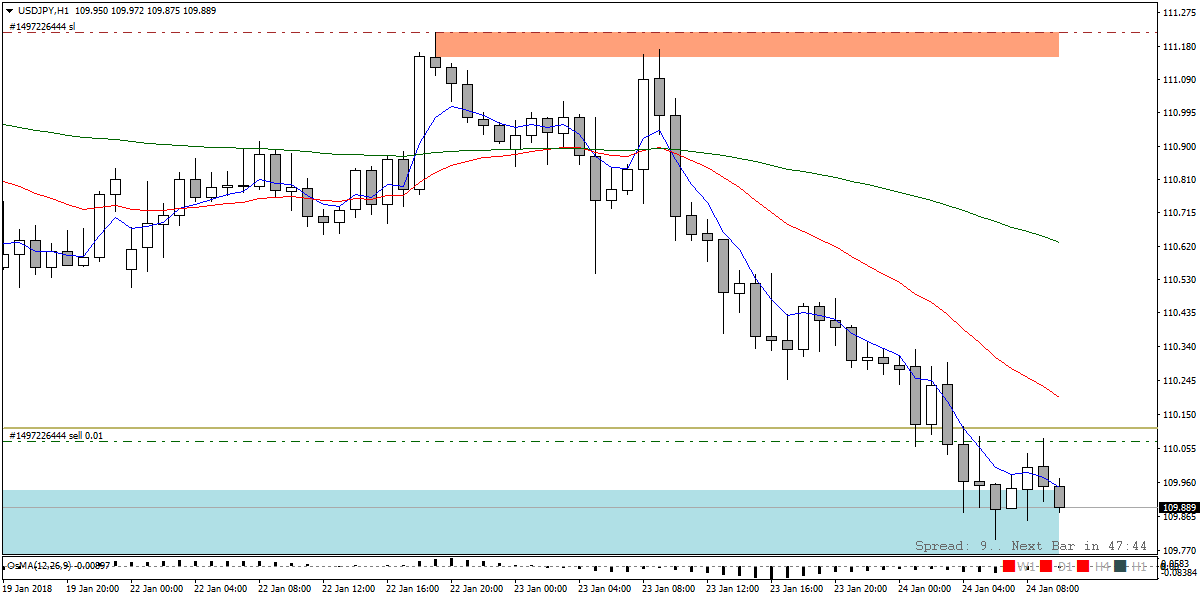The width and height of the screenshot is (1200, 600).
Task: Click the red W1 trend indicator square
Action: [1009, 566]
